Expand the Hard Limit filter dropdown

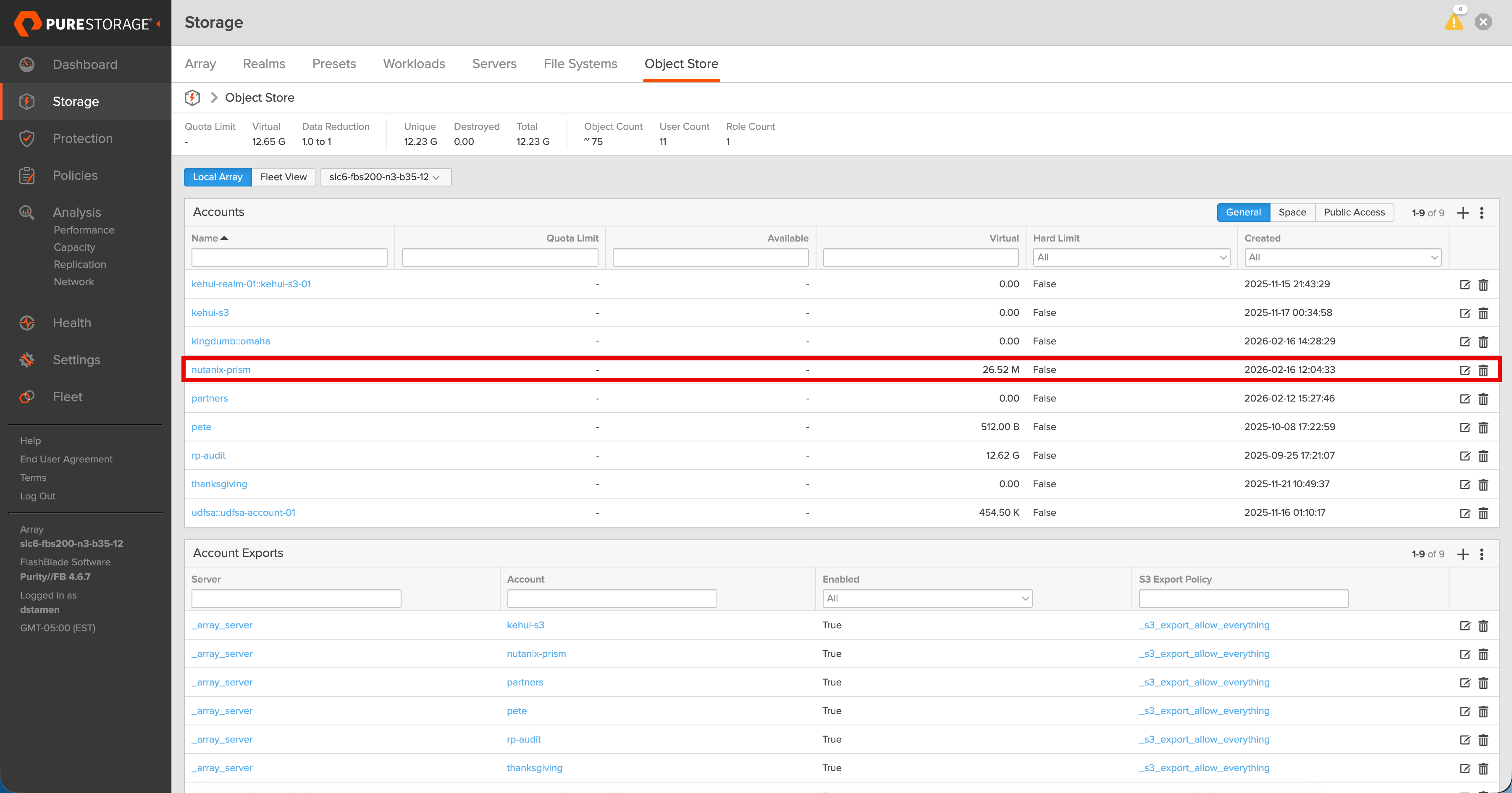tap(1131, 257)
